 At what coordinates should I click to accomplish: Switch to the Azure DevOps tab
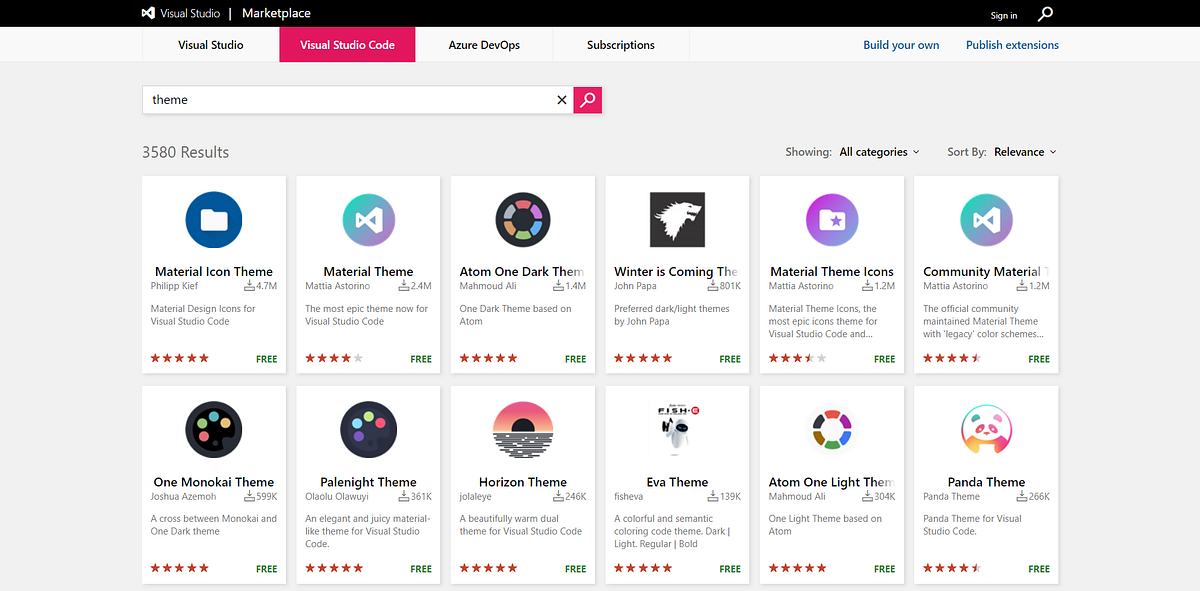[484, 44]
